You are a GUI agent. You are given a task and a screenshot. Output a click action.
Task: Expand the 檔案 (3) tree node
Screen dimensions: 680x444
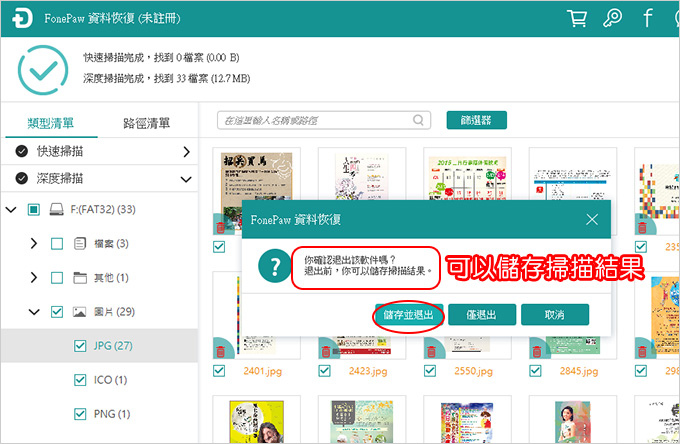[x=34, y=243]
